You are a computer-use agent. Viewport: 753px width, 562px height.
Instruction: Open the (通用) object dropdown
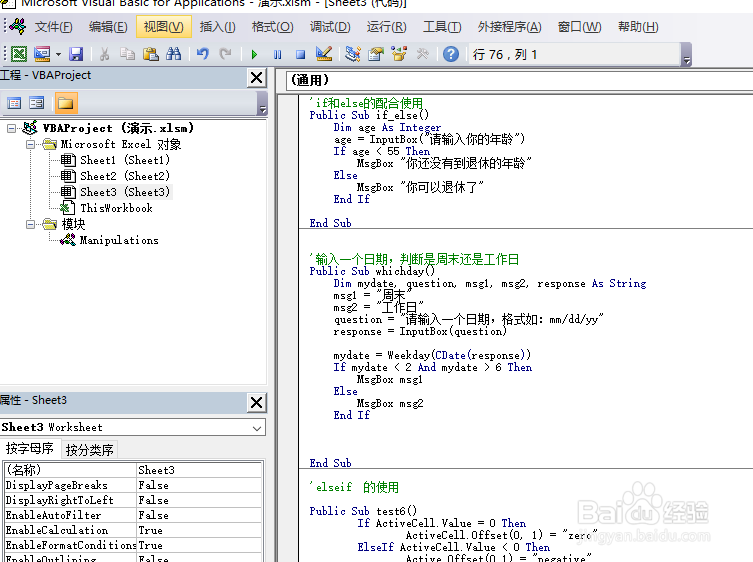[520, 80]
